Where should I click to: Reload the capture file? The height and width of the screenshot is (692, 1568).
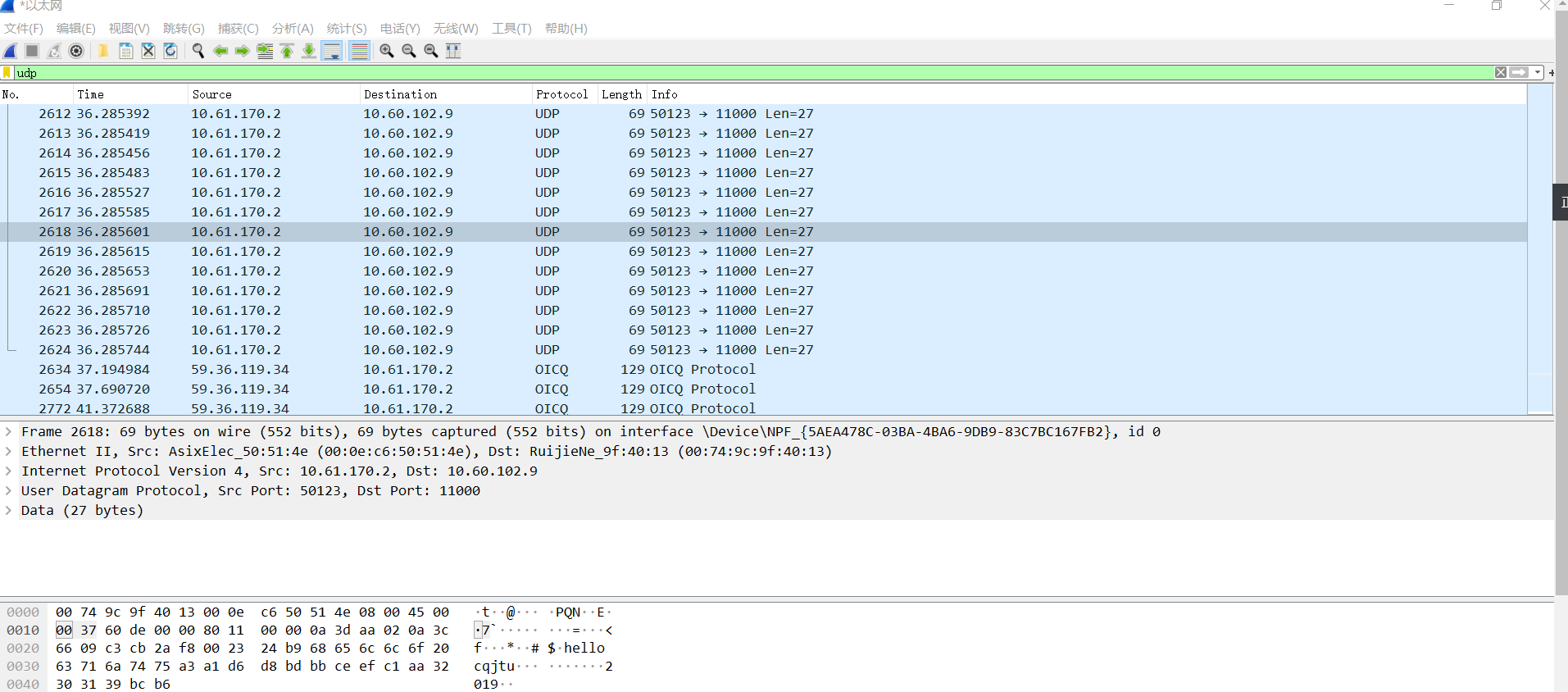click(x=170, y=51)
